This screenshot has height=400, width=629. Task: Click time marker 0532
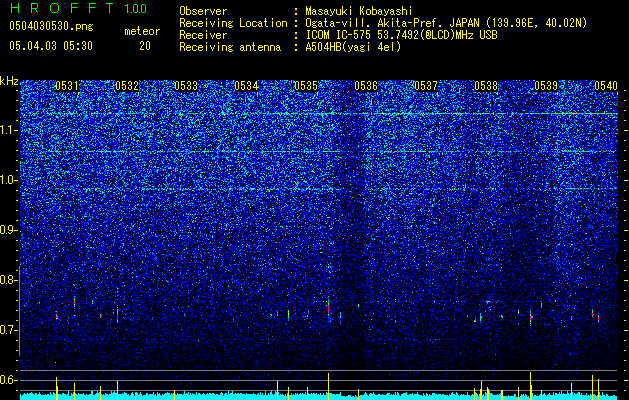(127, 86)
